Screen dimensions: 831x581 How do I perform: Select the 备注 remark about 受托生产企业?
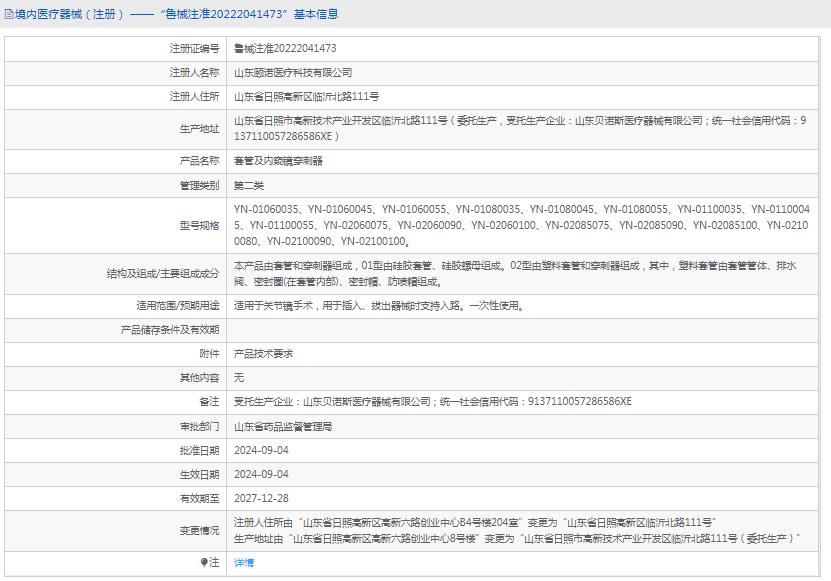coord(433,402)
